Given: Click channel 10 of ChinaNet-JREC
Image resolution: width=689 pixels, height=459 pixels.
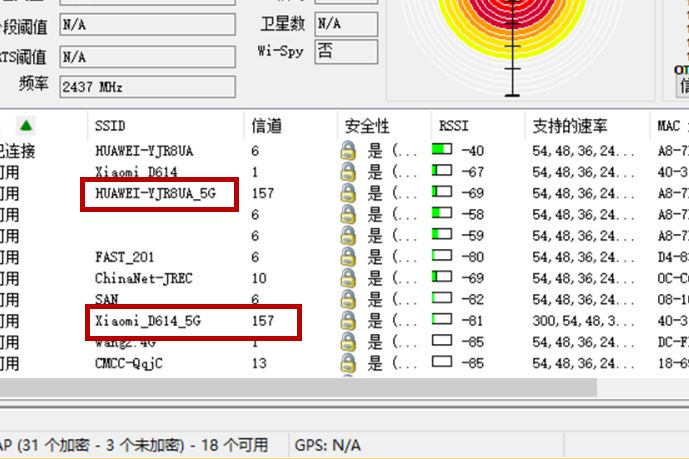Looking at the screenshot, I should tap(259, 278).
